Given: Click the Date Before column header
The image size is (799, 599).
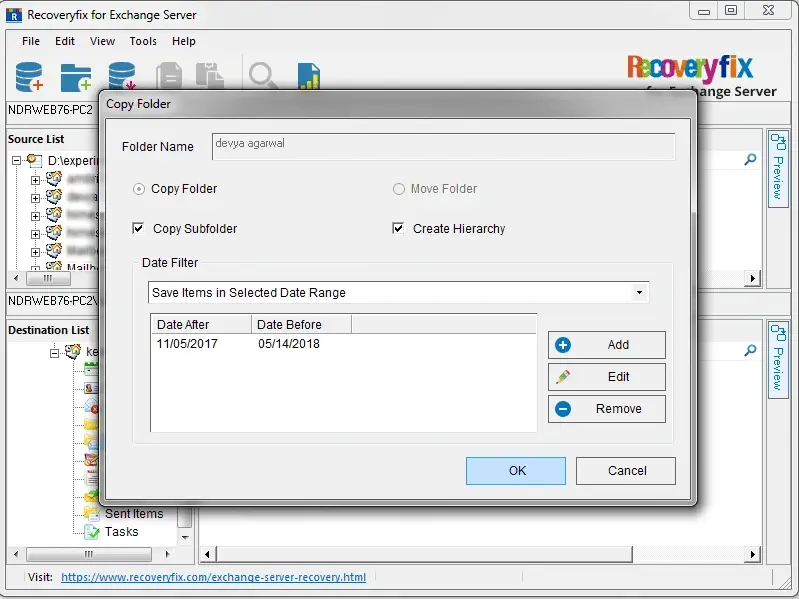Looking at the screenshot, I should 301,324.
